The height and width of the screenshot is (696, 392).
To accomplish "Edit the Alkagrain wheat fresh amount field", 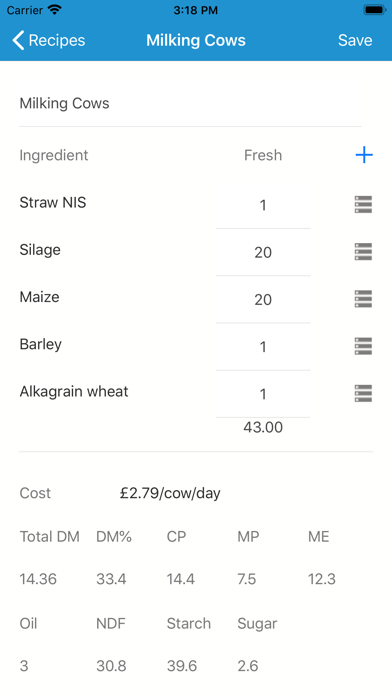I will [263, 394].
